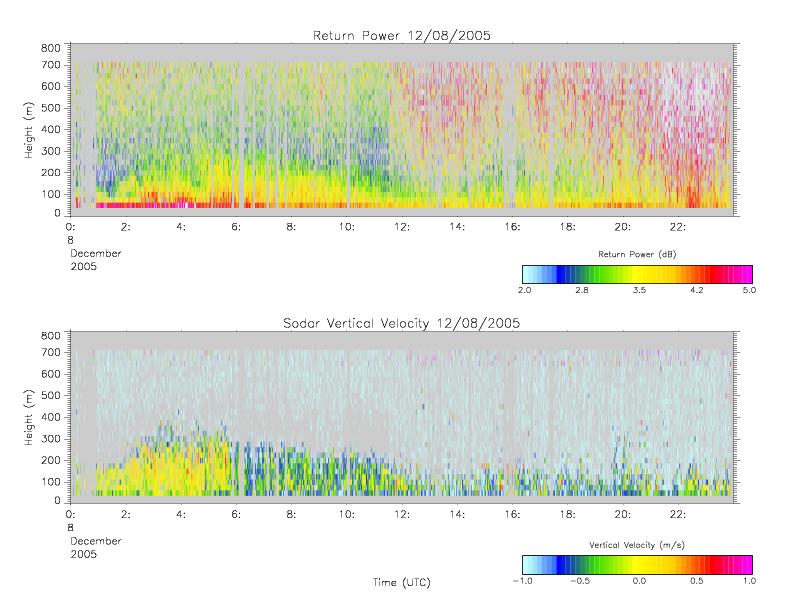Click the 200 height tick of Vertical Velocity plot

50,460
